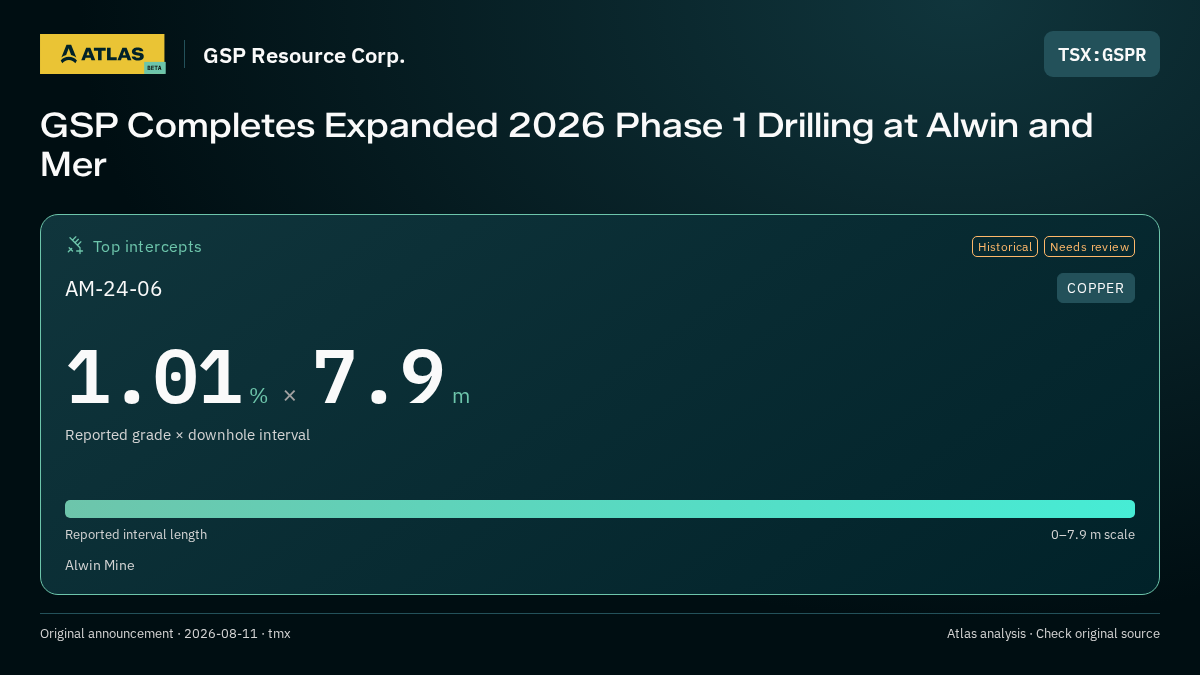Image resolution: width=1200 pixels, height=675 pixels.
Task: Select the Needs review tag
Action: click(1089, 247)
